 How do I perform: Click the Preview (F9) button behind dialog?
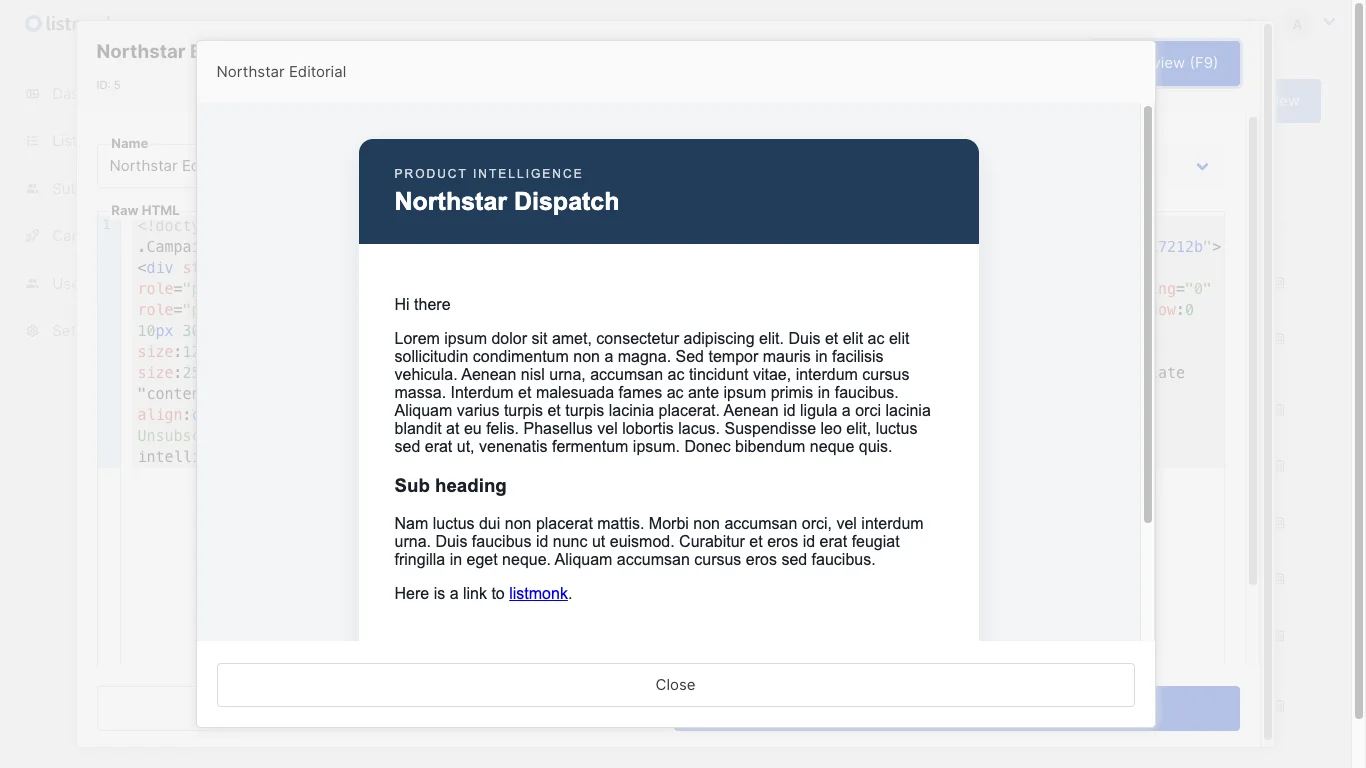[1197, 63]
